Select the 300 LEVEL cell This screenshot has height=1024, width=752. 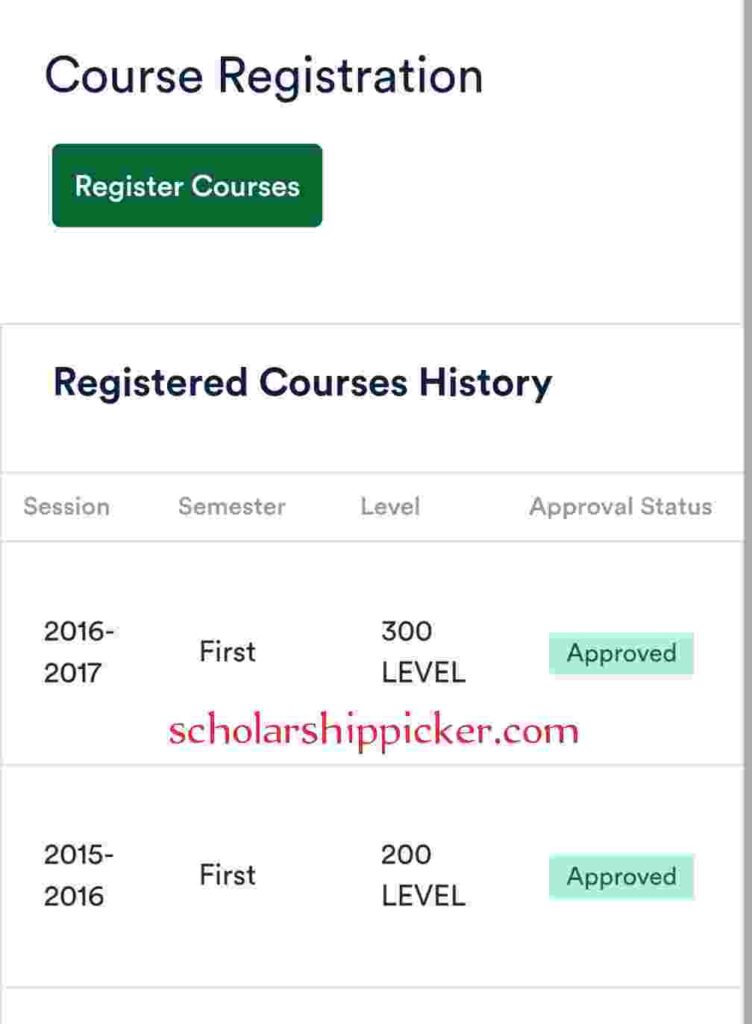click(424, 652)
